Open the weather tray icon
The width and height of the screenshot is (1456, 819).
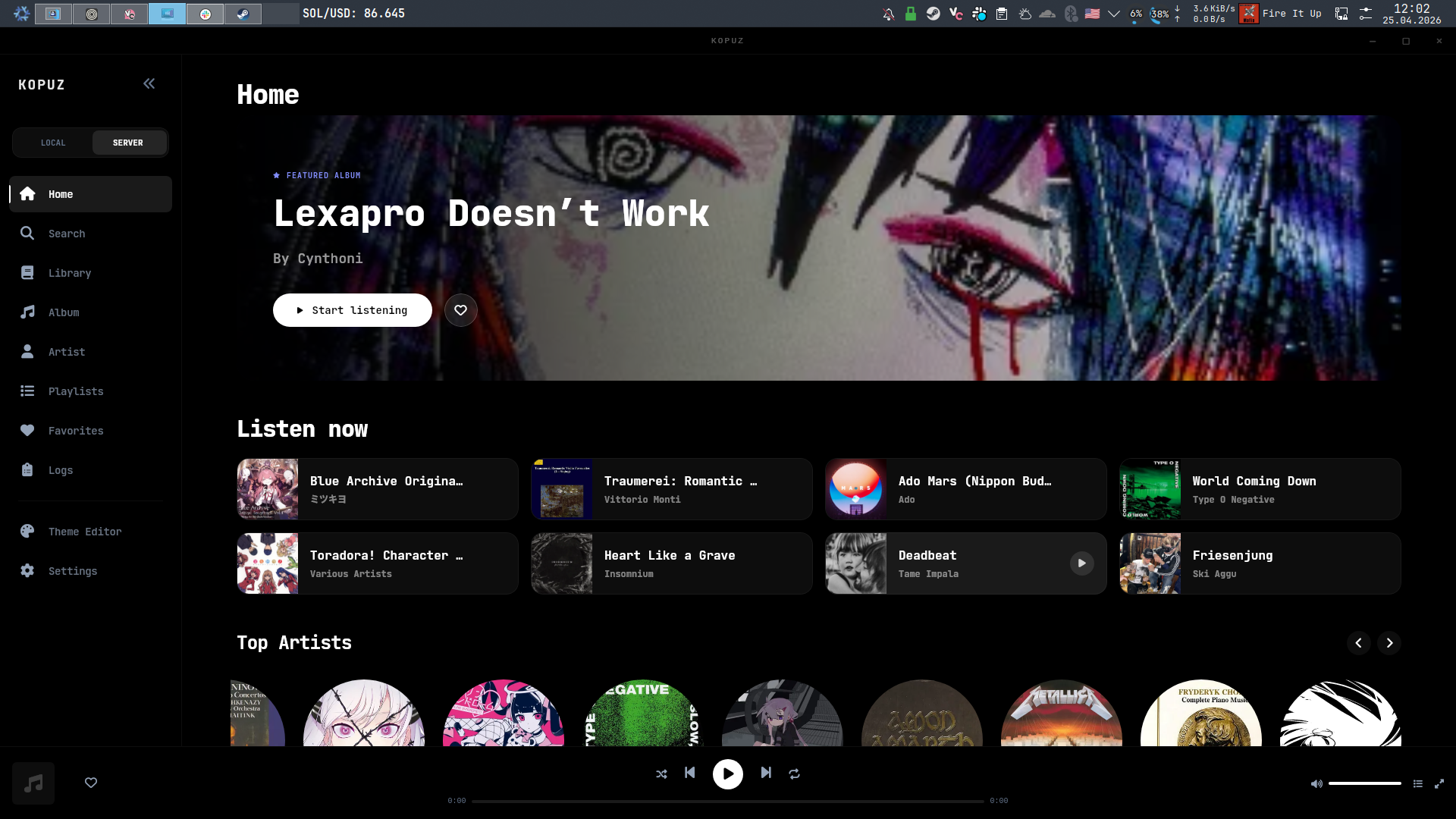coord(1025,14)
